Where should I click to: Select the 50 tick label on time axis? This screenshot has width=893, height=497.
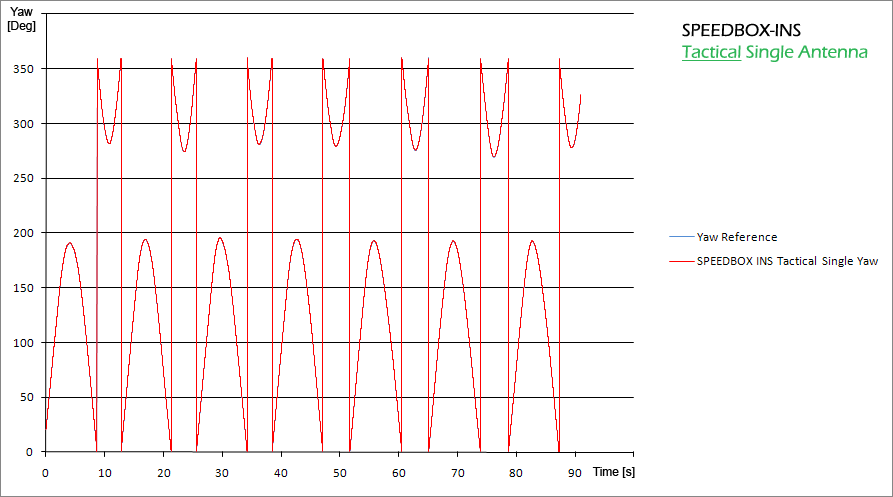pos(339,470)
